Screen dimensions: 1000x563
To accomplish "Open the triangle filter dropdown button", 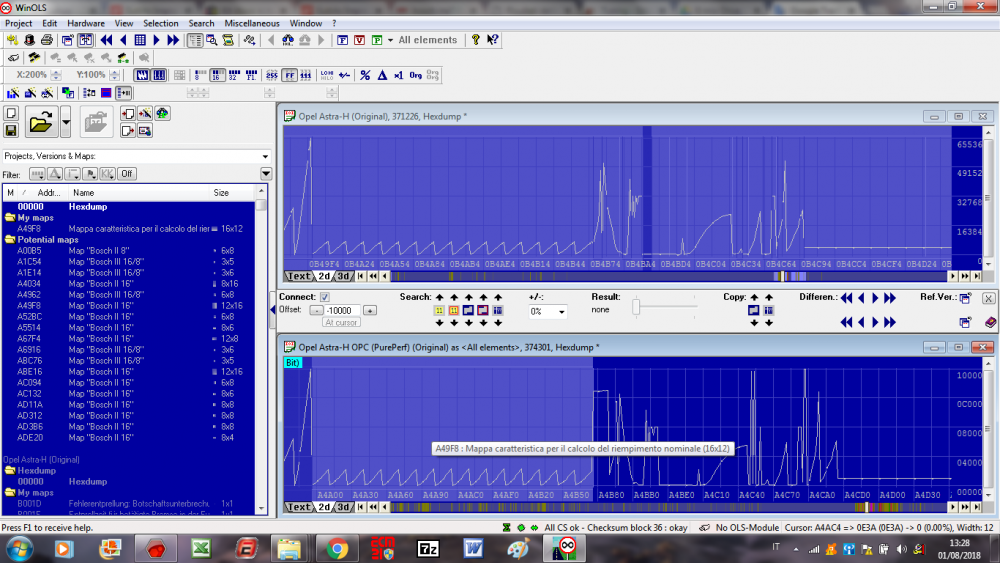I will click(55, 173).
